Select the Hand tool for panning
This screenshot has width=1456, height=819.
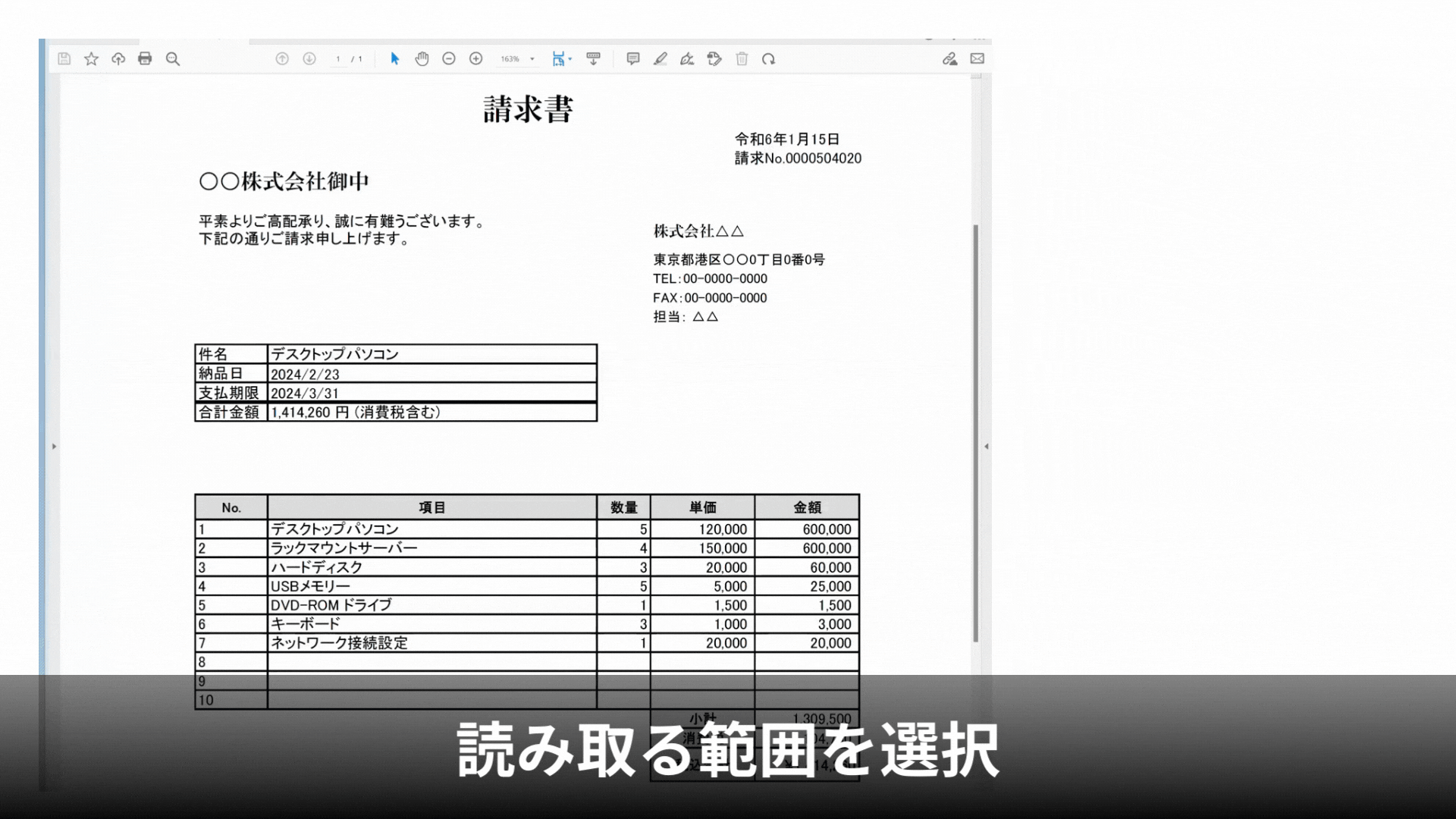point(422,58)
